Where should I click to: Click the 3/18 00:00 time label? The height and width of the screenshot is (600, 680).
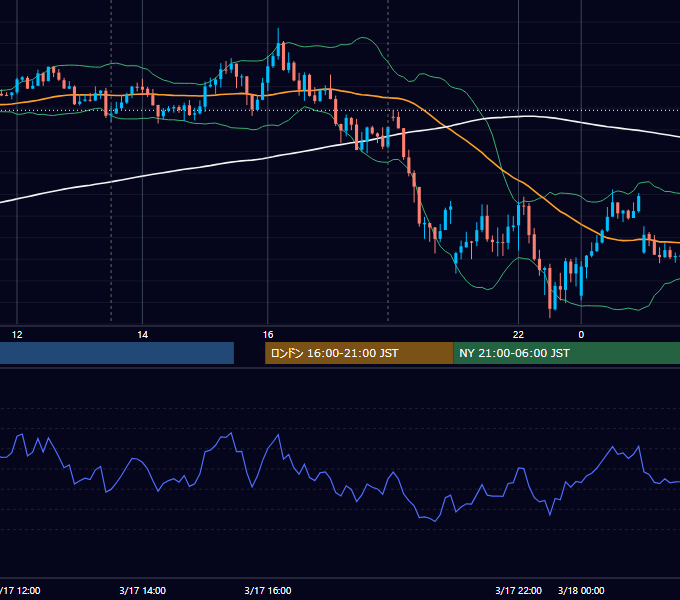581,590
